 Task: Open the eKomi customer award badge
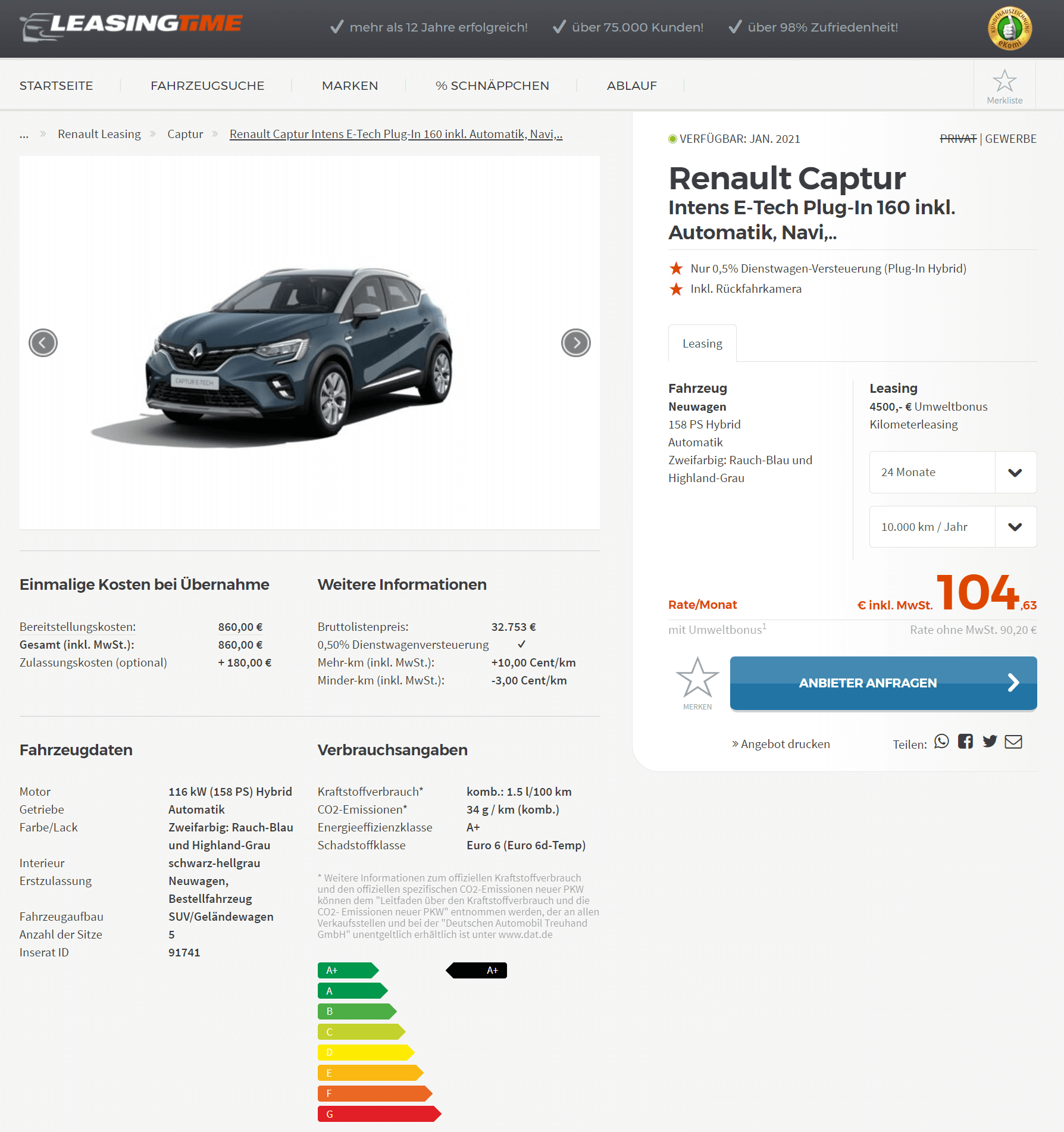1010,28
